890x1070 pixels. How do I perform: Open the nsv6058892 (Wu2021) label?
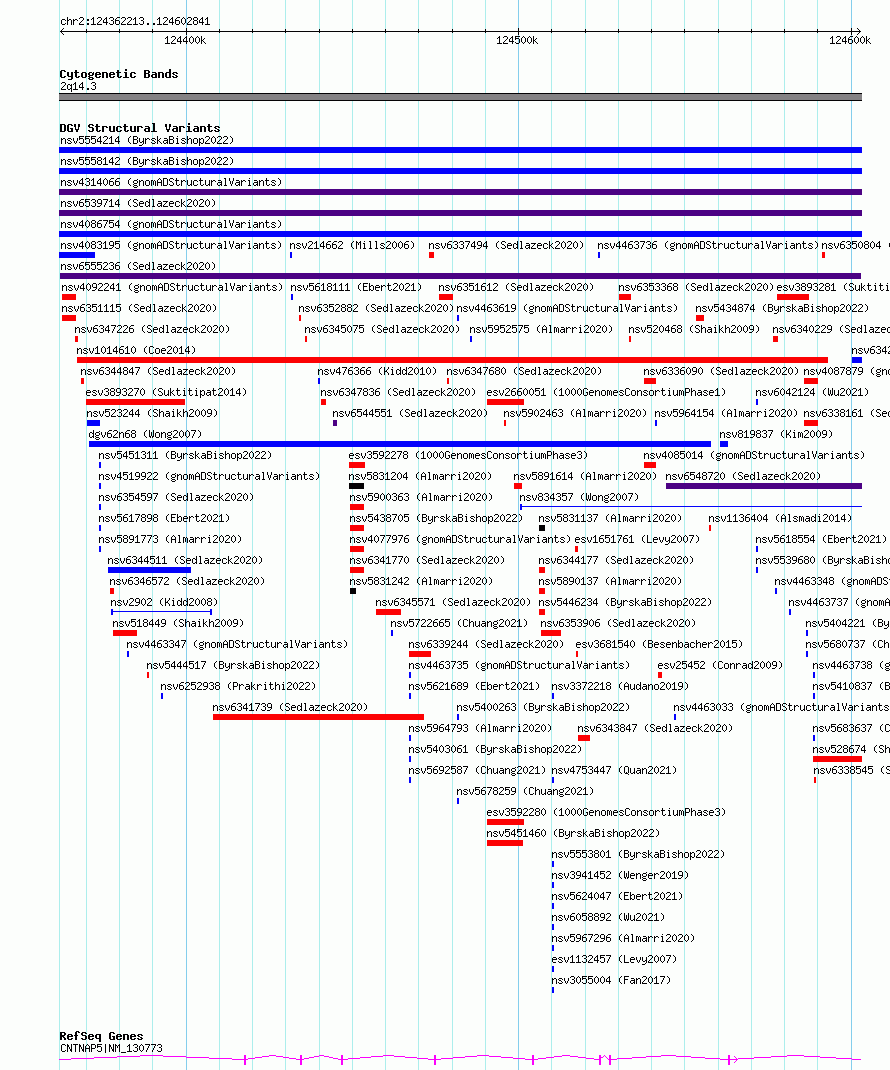click(608, 918)
